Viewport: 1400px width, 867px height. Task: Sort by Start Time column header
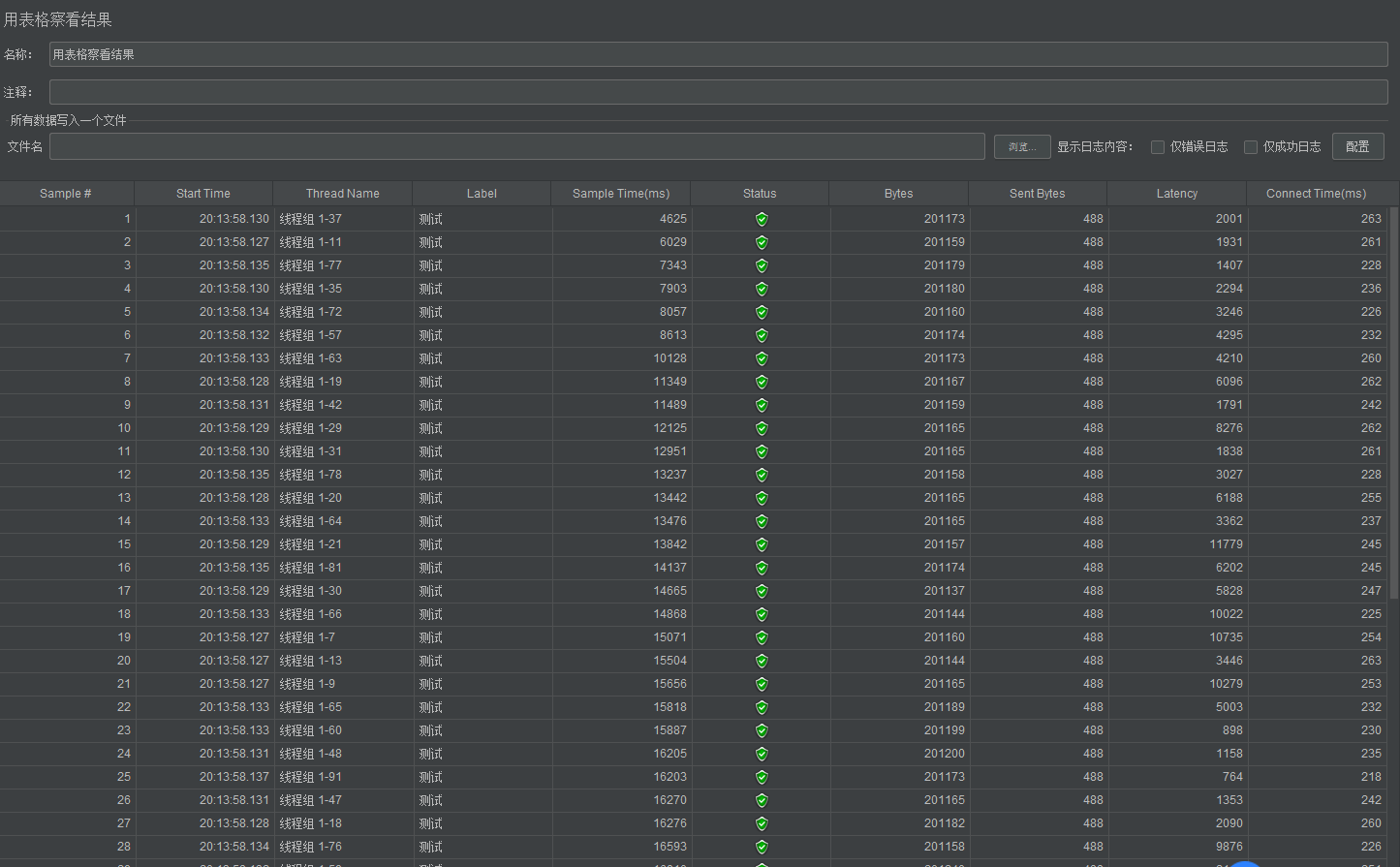click(203, 194)
